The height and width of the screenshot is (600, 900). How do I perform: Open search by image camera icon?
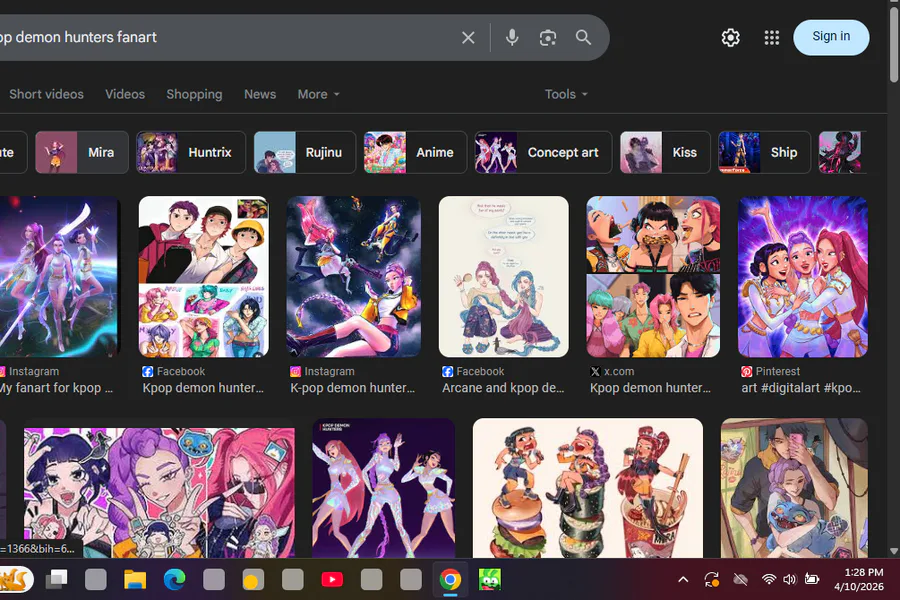pos(548,38)
